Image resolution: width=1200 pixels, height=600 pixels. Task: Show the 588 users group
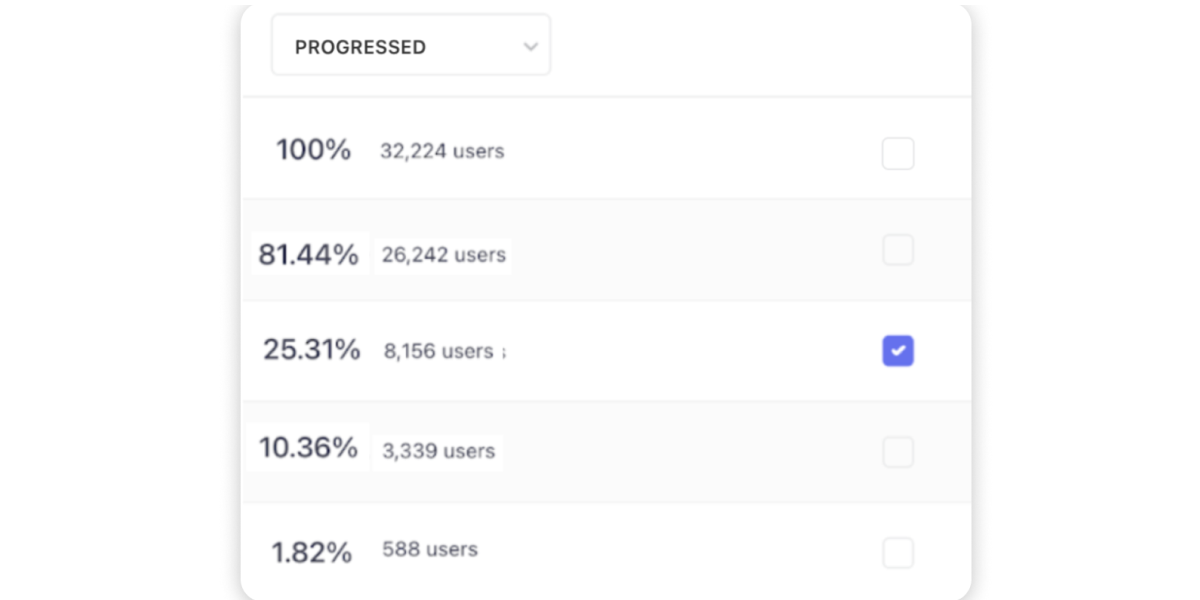[430, 549]
